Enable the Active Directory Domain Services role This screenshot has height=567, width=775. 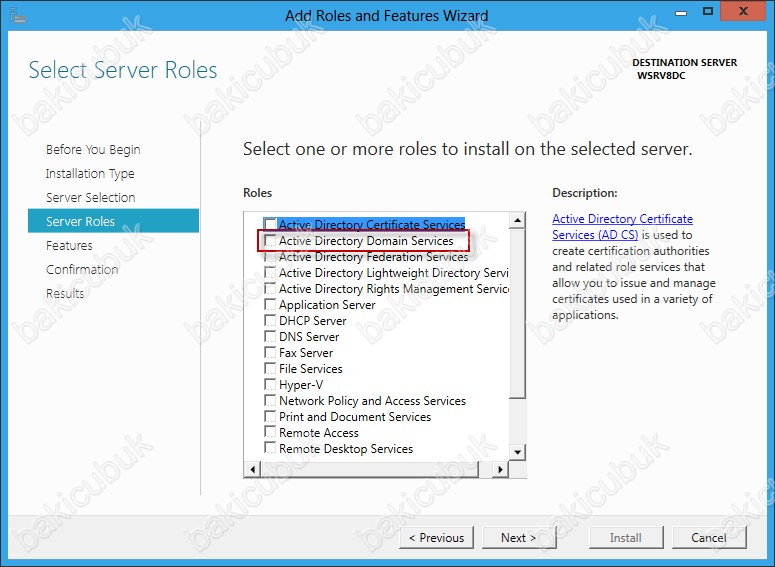pyautogui.click(x=270, y=241)
